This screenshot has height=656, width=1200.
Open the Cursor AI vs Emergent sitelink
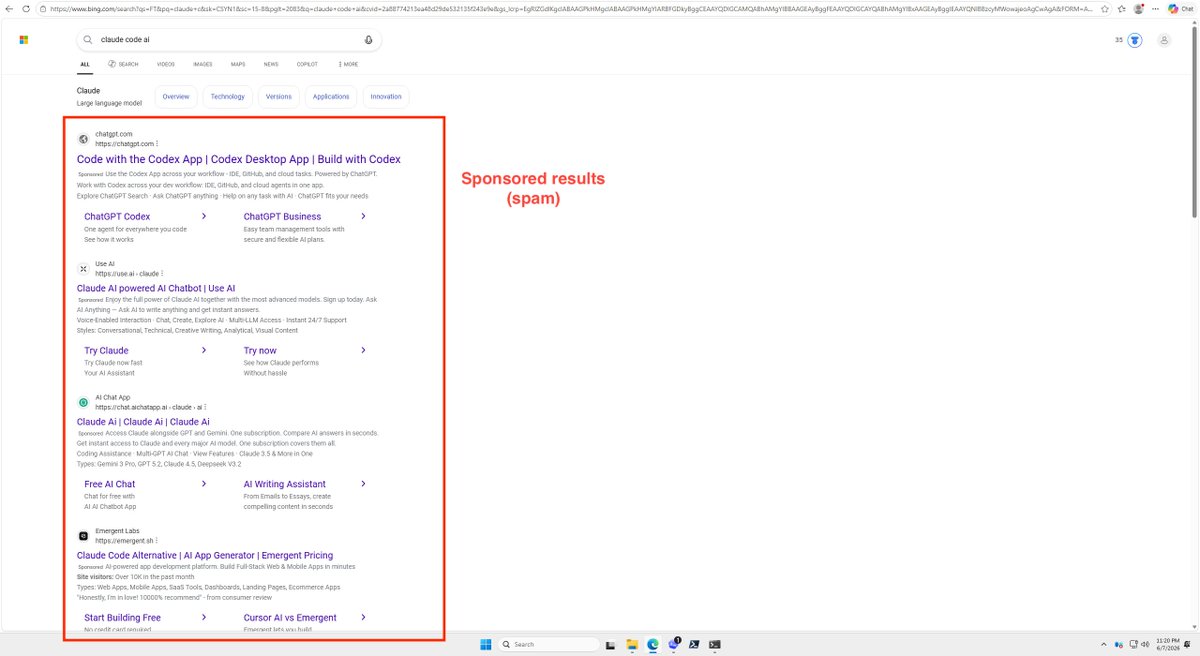tap(290, 617)
